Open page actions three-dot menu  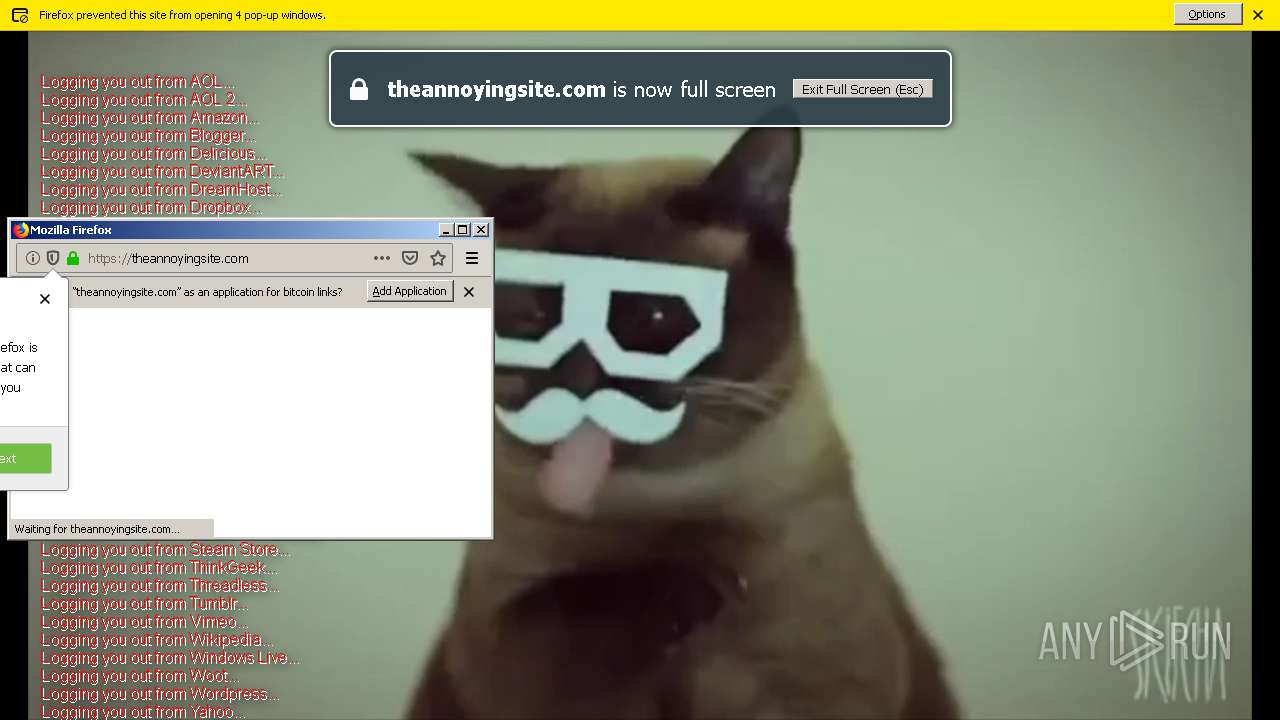pyautogui.click(x=382, y=258)
